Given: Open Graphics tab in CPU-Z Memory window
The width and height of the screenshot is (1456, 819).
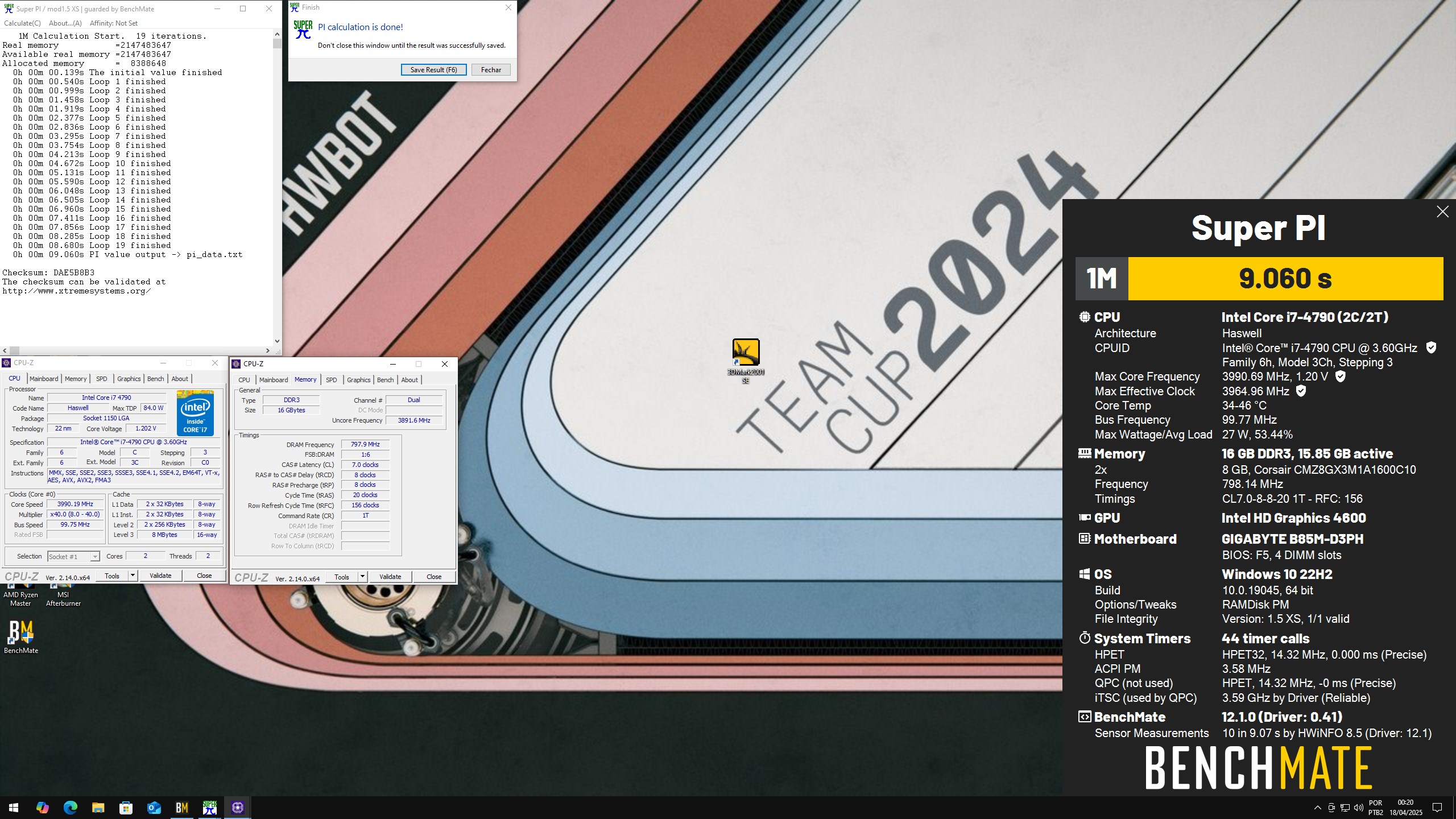Looking at the screenshot, I should (x=358, y=380).
